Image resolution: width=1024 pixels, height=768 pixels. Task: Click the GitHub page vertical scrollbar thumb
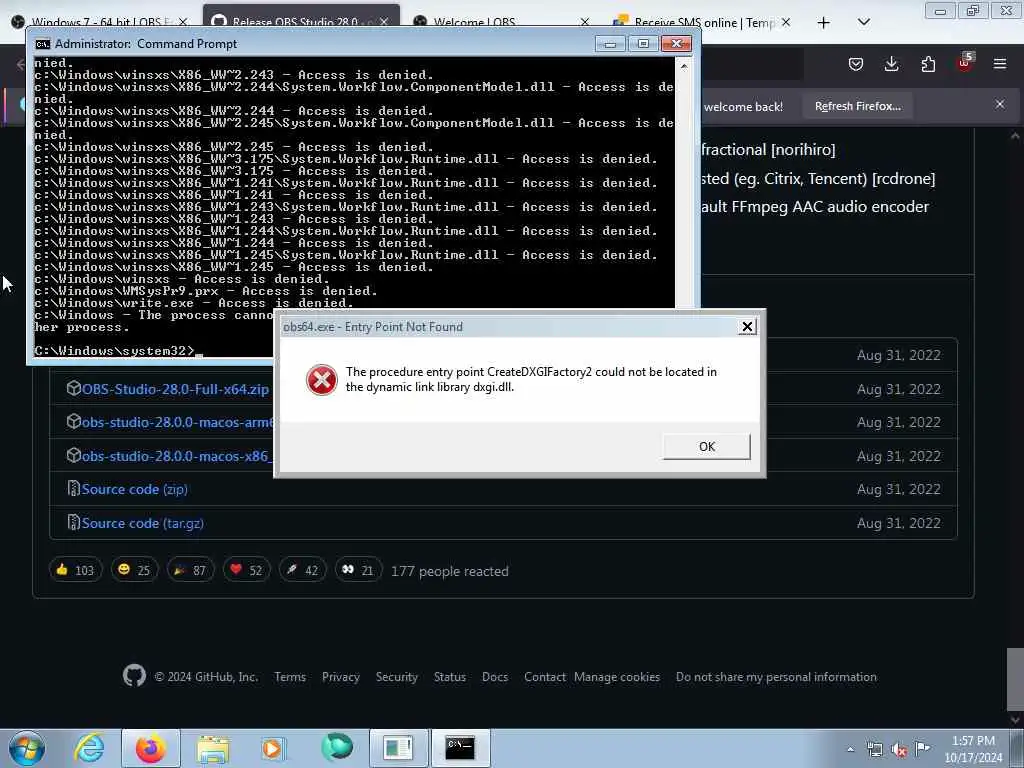pos(1014,680)
